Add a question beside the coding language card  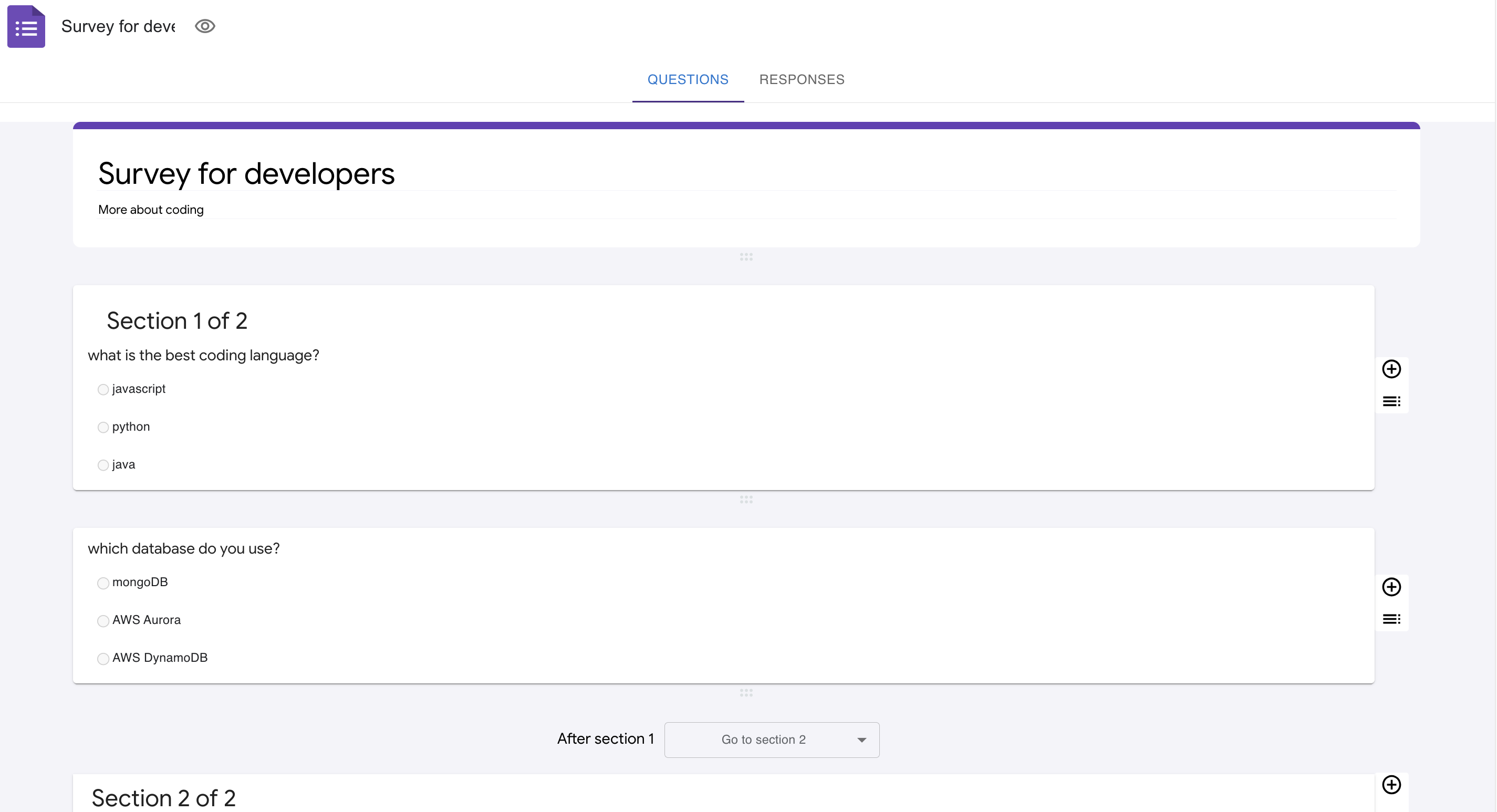click(1391, 369)
